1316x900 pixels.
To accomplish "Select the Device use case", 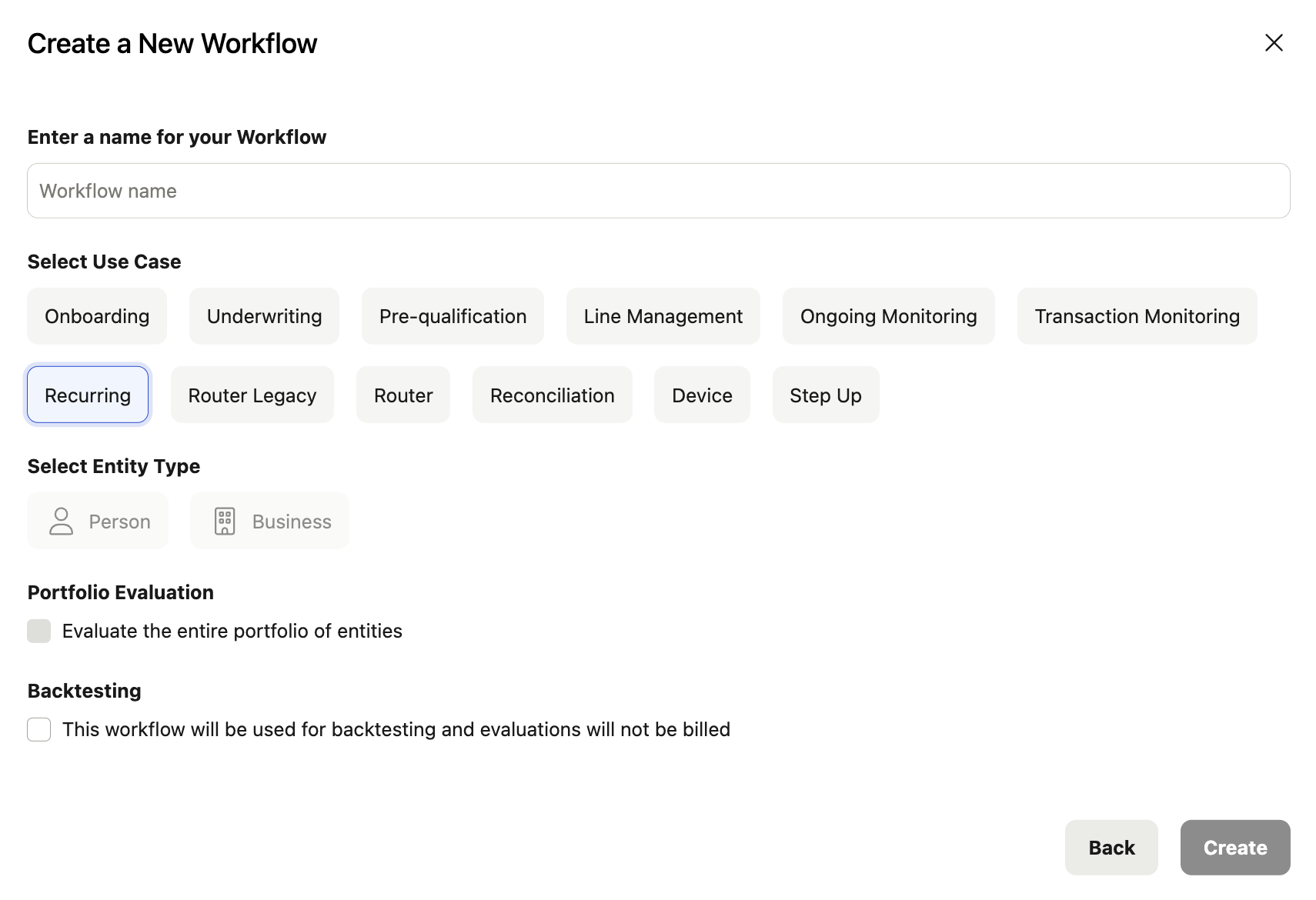I will [x=702, y=395].
